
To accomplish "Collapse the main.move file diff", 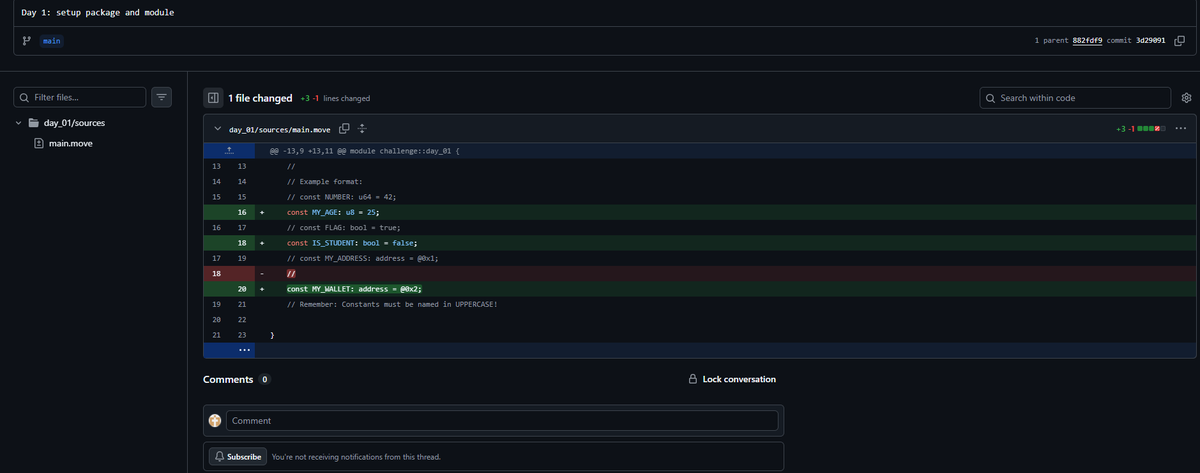I will point(217,130).
